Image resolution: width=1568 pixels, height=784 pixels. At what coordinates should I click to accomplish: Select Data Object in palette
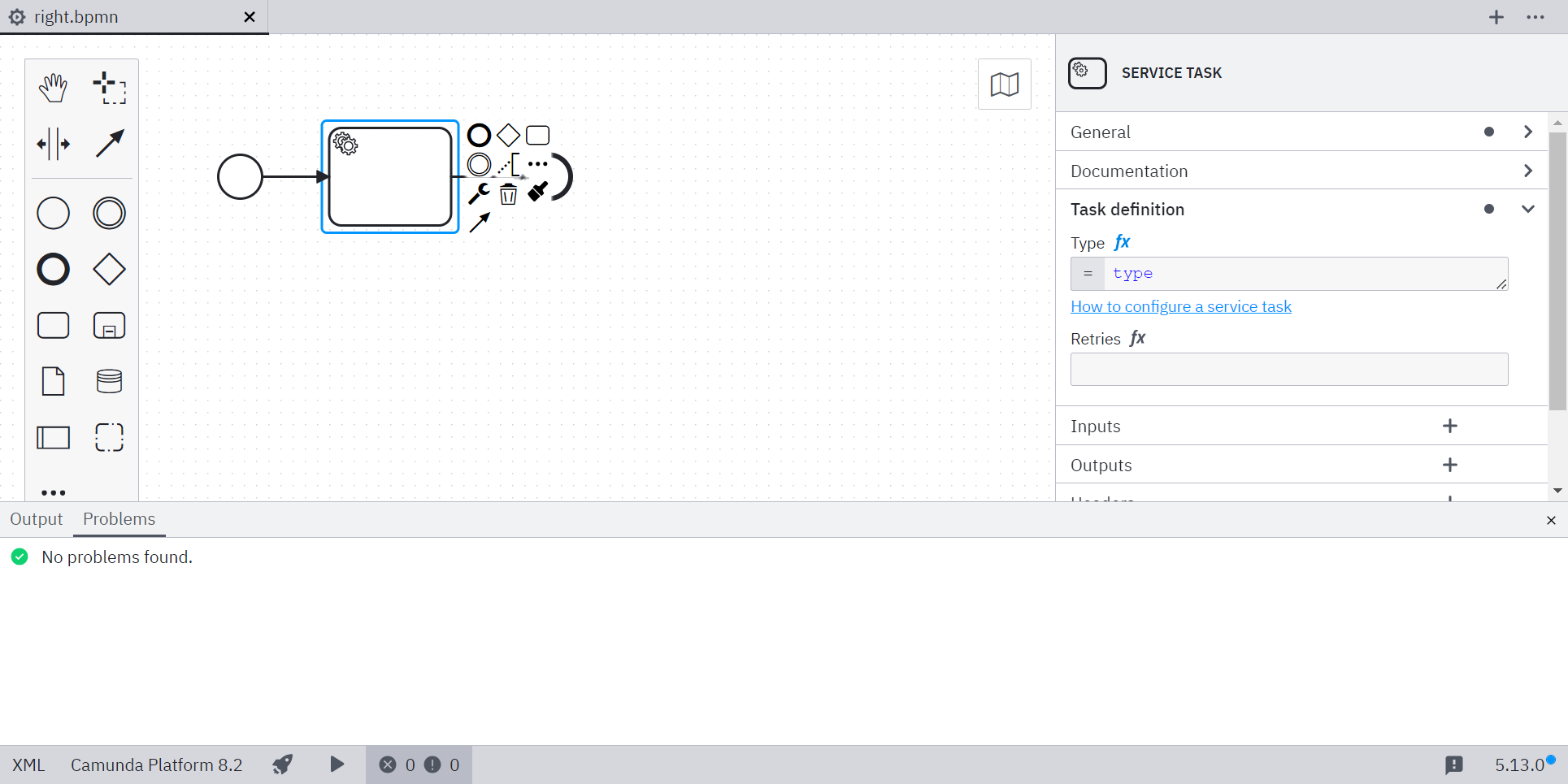click(54, 381)
